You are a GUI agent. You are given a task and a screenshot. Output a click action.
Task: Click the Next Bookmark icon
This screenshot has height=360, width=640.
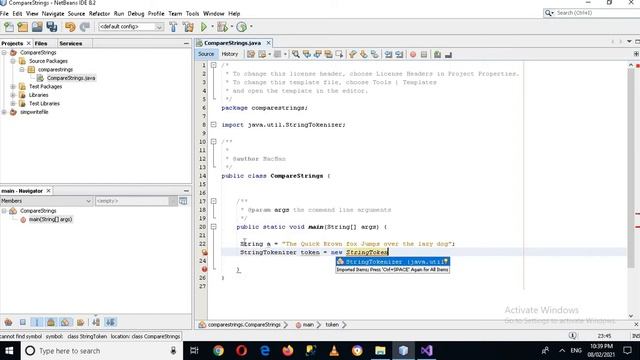[x=364, y=54]
